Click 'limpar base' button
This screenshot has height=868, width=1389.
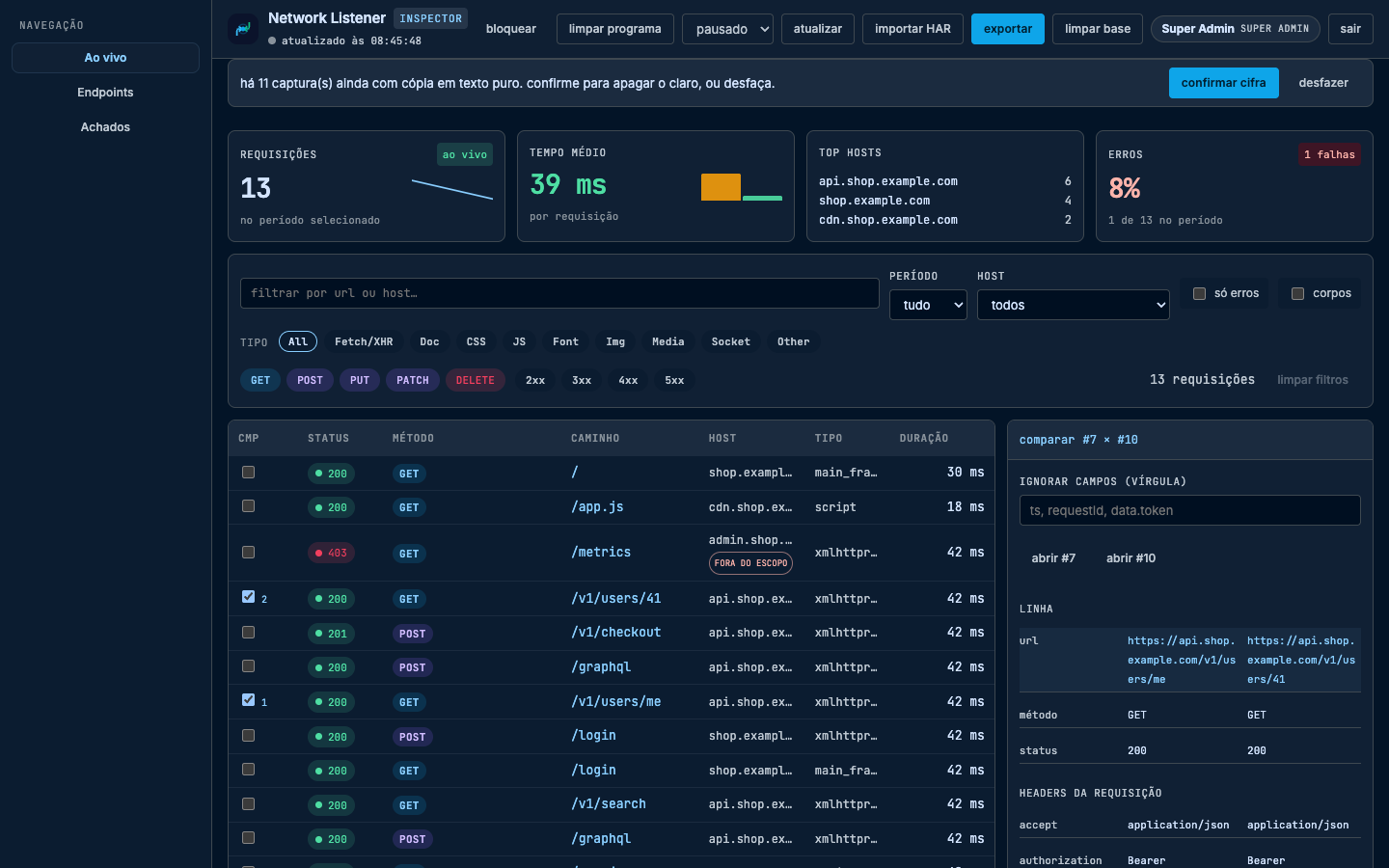[1098, 29]
